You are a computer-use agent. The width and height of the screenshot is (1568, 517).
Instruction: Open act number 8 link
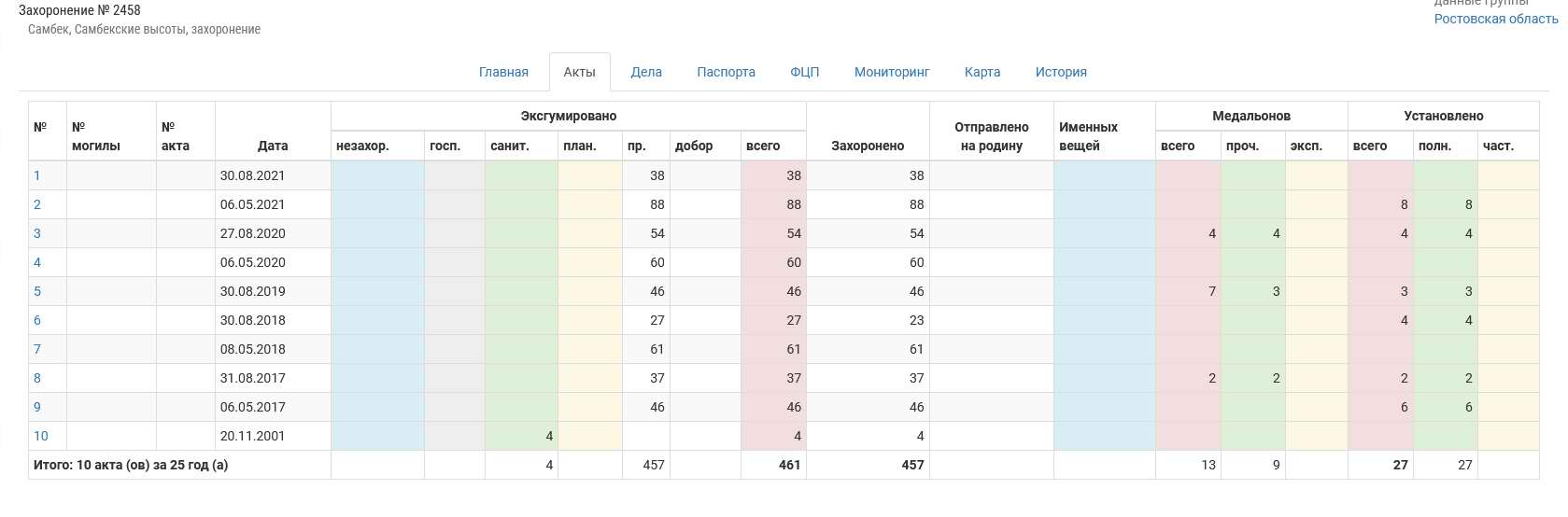pyautogui.click(x=37, y=378)
